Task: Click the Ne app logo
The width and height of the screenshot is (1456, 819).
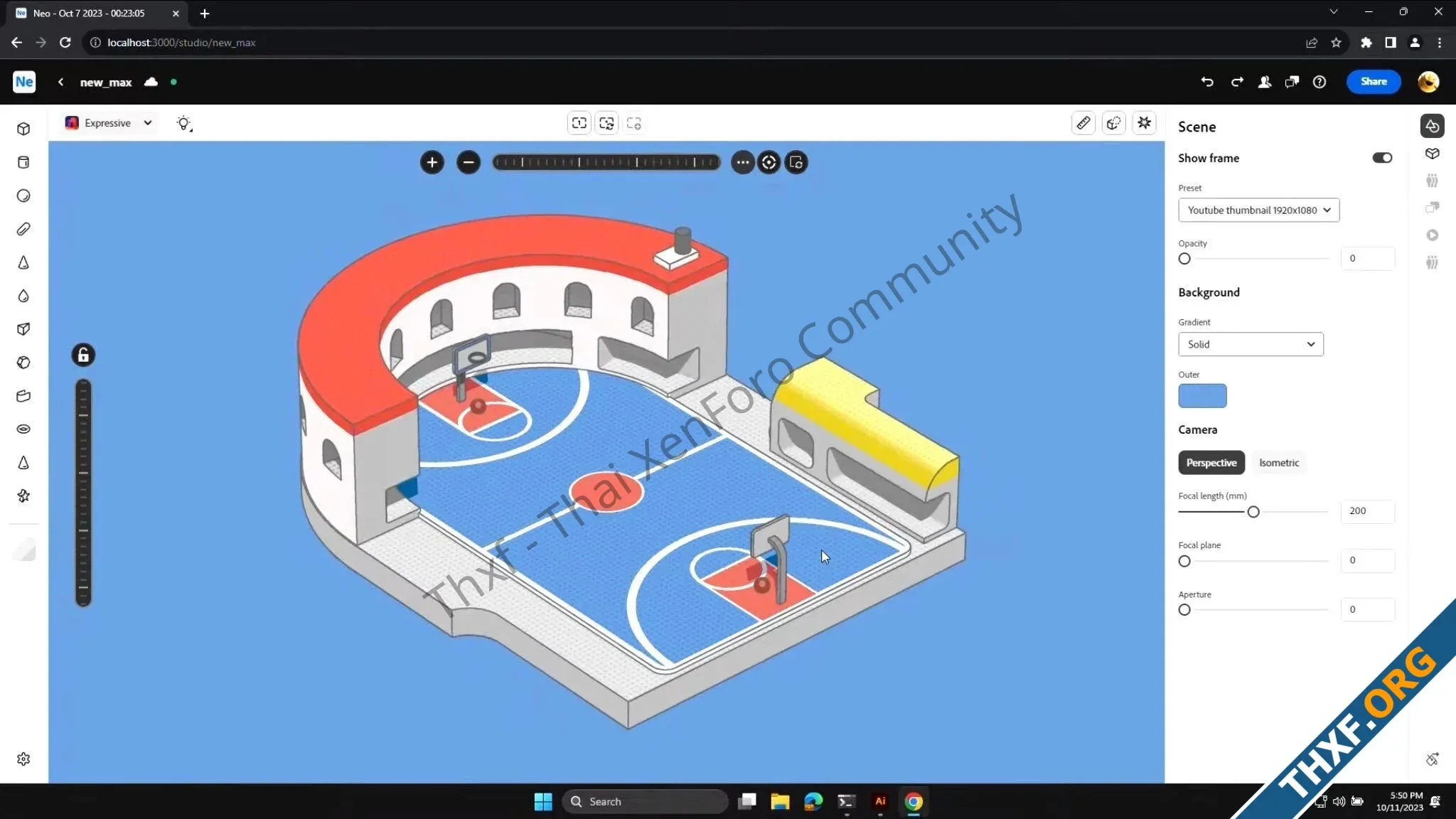Action: [24, 82]
